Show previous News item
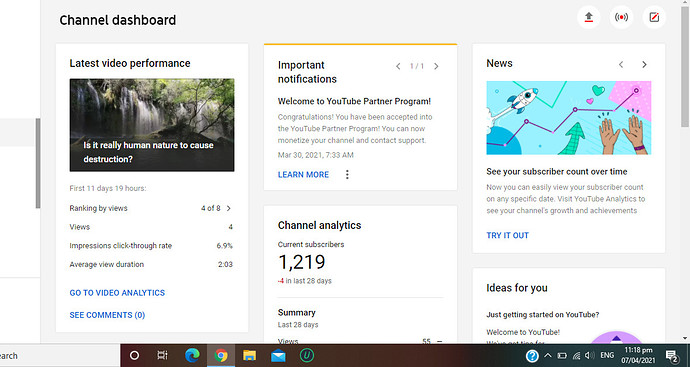The width and height of the screenshot is (690, 367). pos(621,65)
